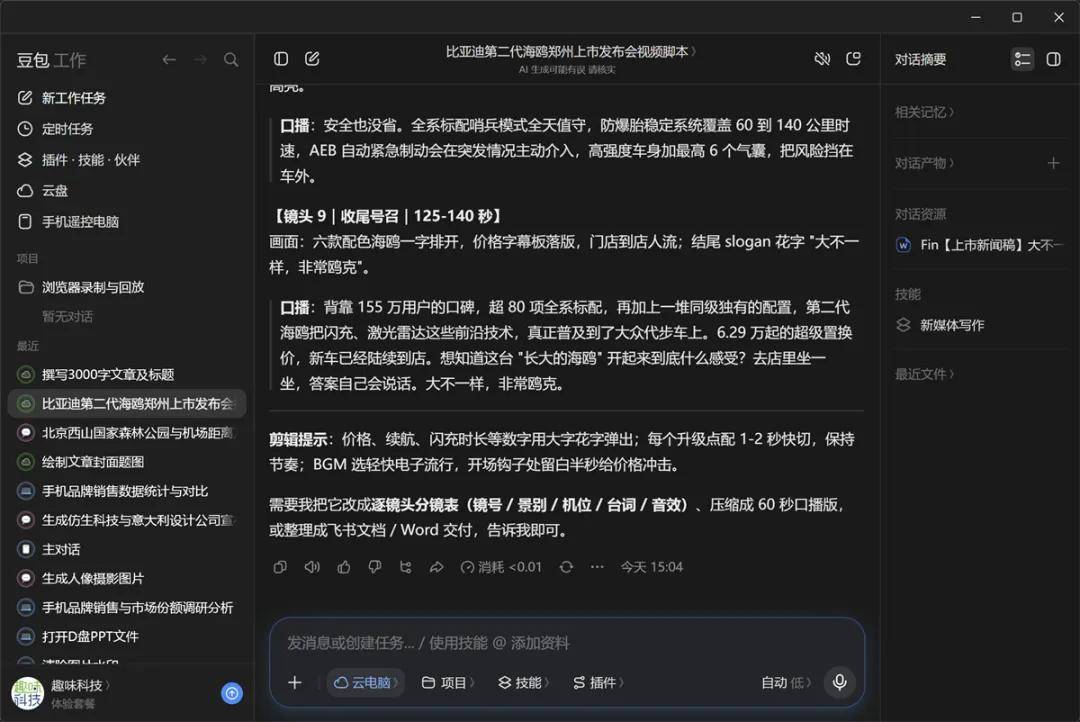The height and width of the screenshot is (722, 1080).
Task: Open chat 打开D盘PPT文件
Action: tap(127, 637)
